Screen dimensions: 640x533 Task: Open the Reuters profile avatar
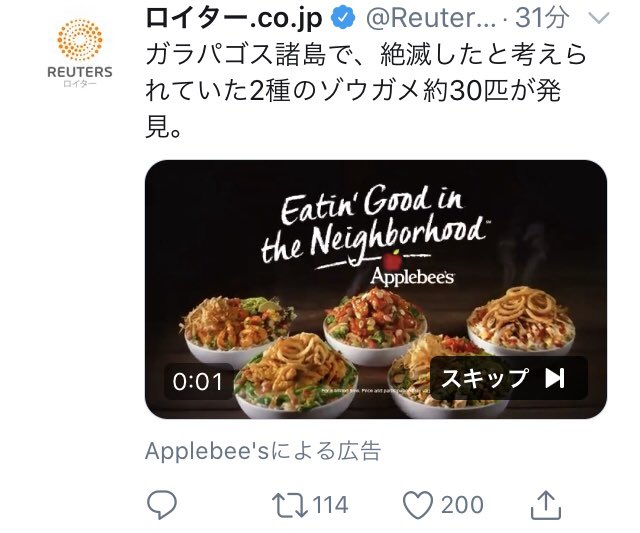click(80, 54)
